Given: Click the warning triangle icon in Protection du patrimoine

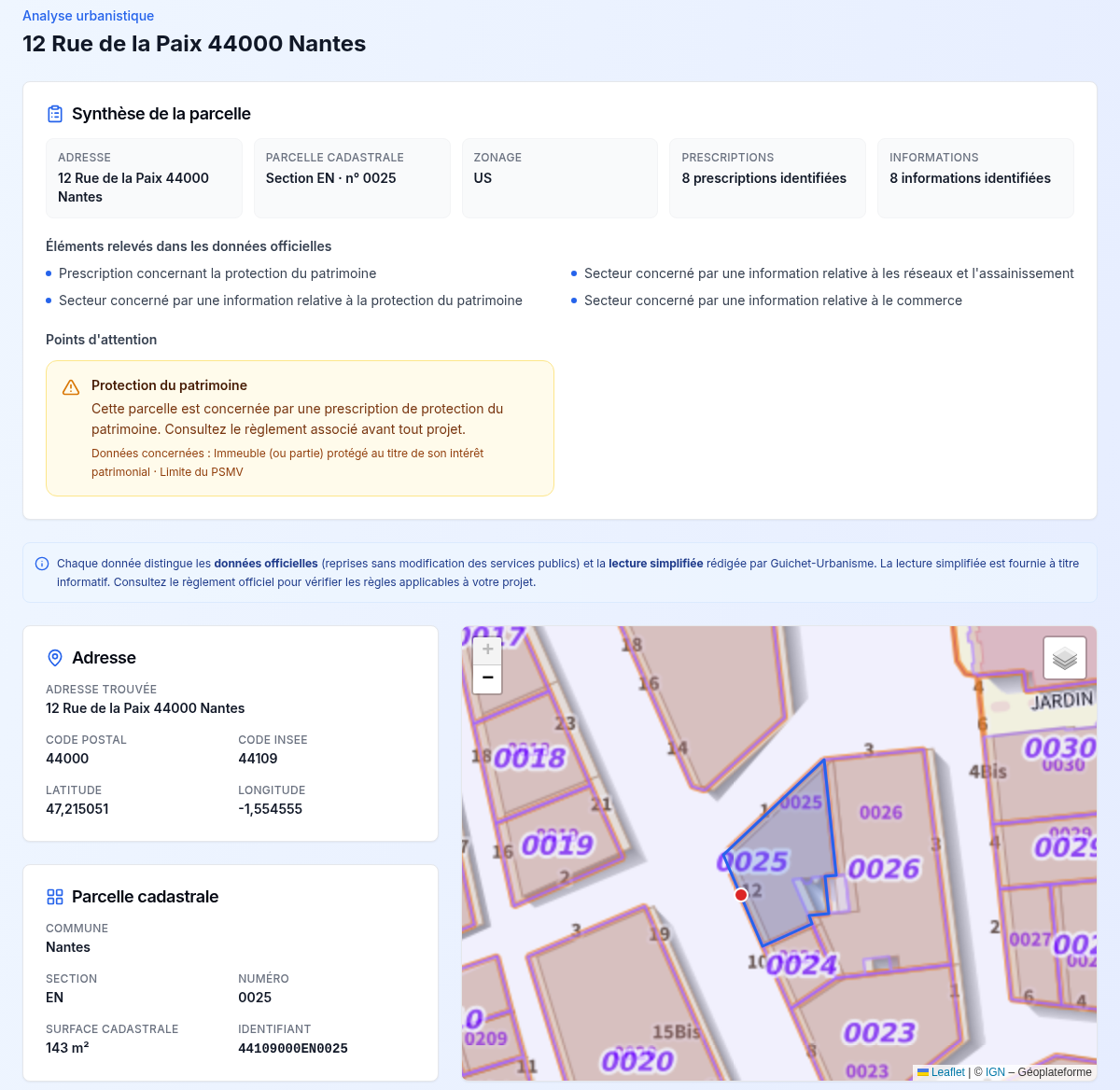Looking at the screenshot, I should (71, 387).
